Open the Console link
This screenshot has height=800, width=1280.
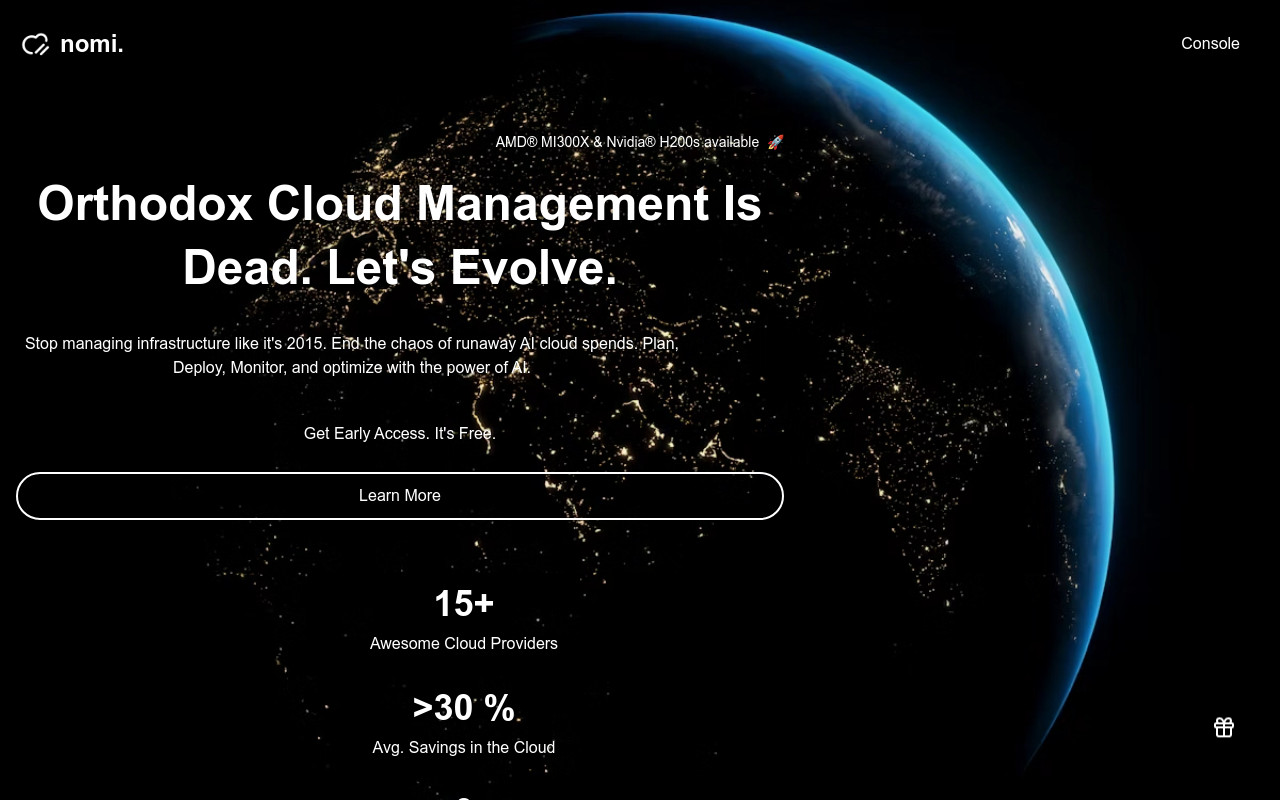1210,44
